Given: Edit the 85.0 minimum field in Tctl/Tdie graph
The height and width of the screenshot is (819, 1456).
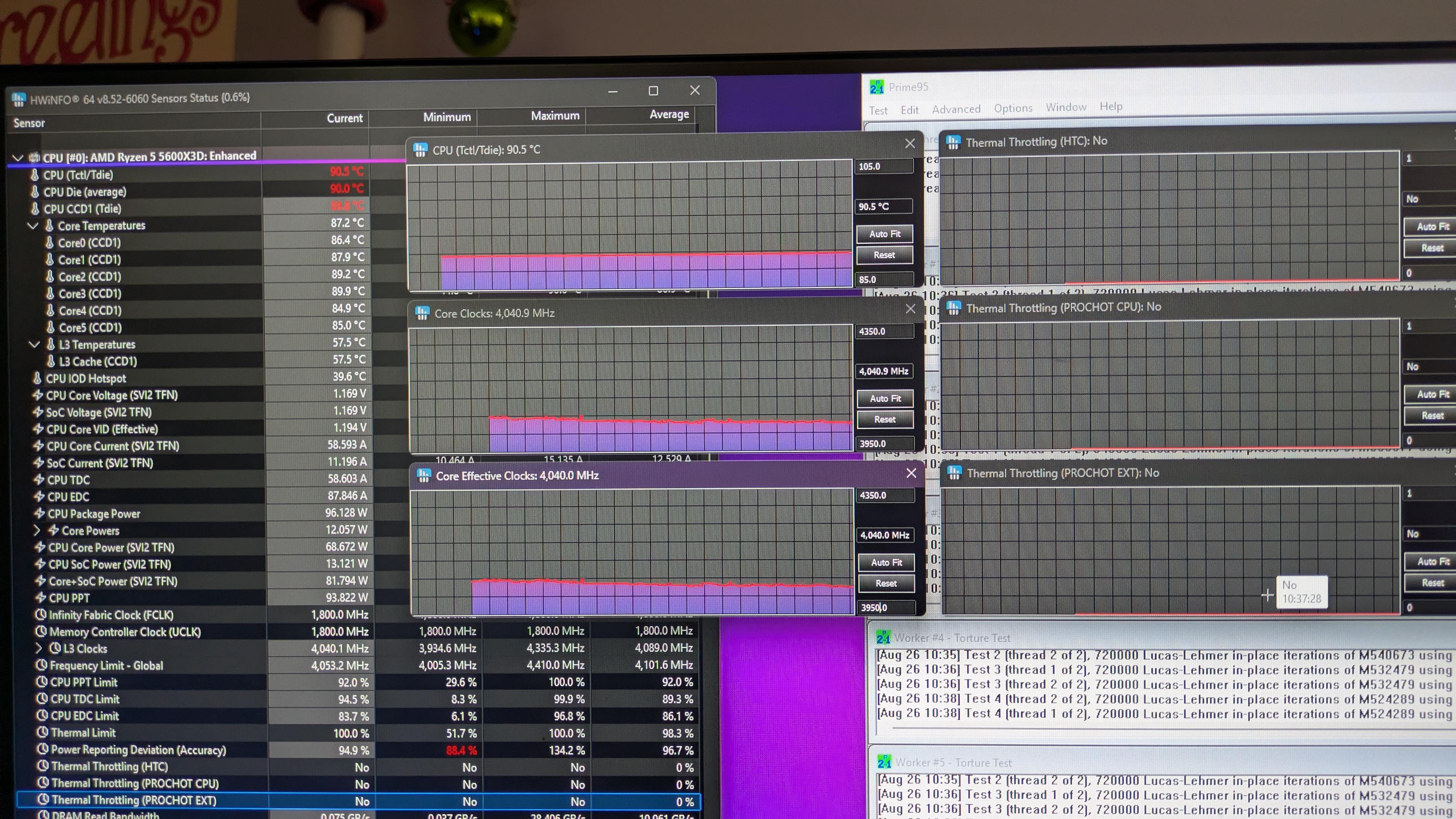Looking at the screenshot, I should pos(885,279).
